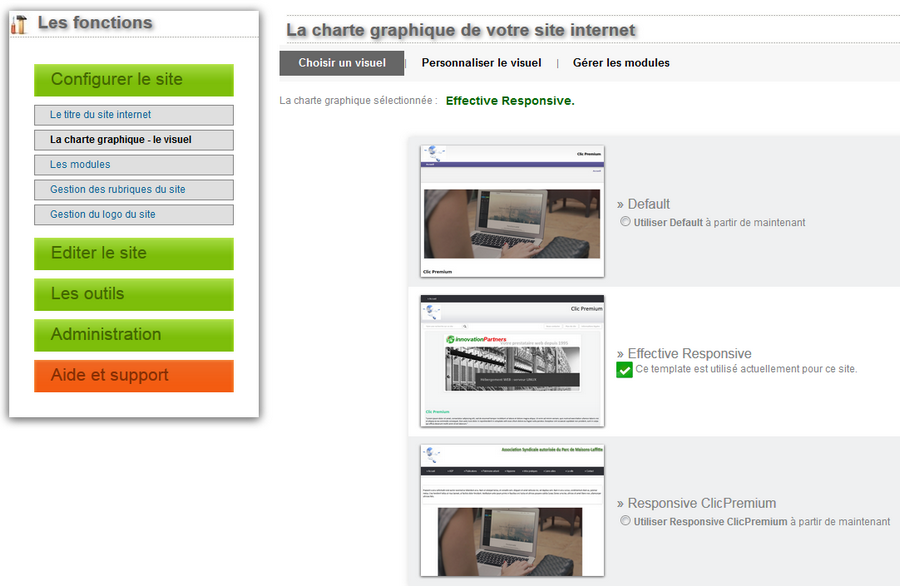900x586 pixels.
Task: Open the Gérer les modules tab
Action: pyautogui.click(x=621, y=63)
